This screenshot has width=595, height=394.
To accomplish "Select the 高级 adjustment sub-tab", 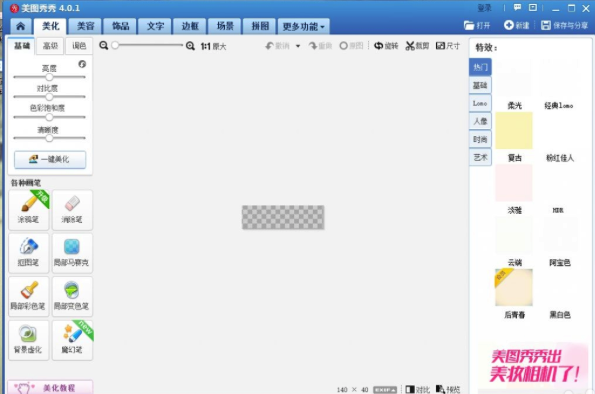I will (x=50, y=46).
